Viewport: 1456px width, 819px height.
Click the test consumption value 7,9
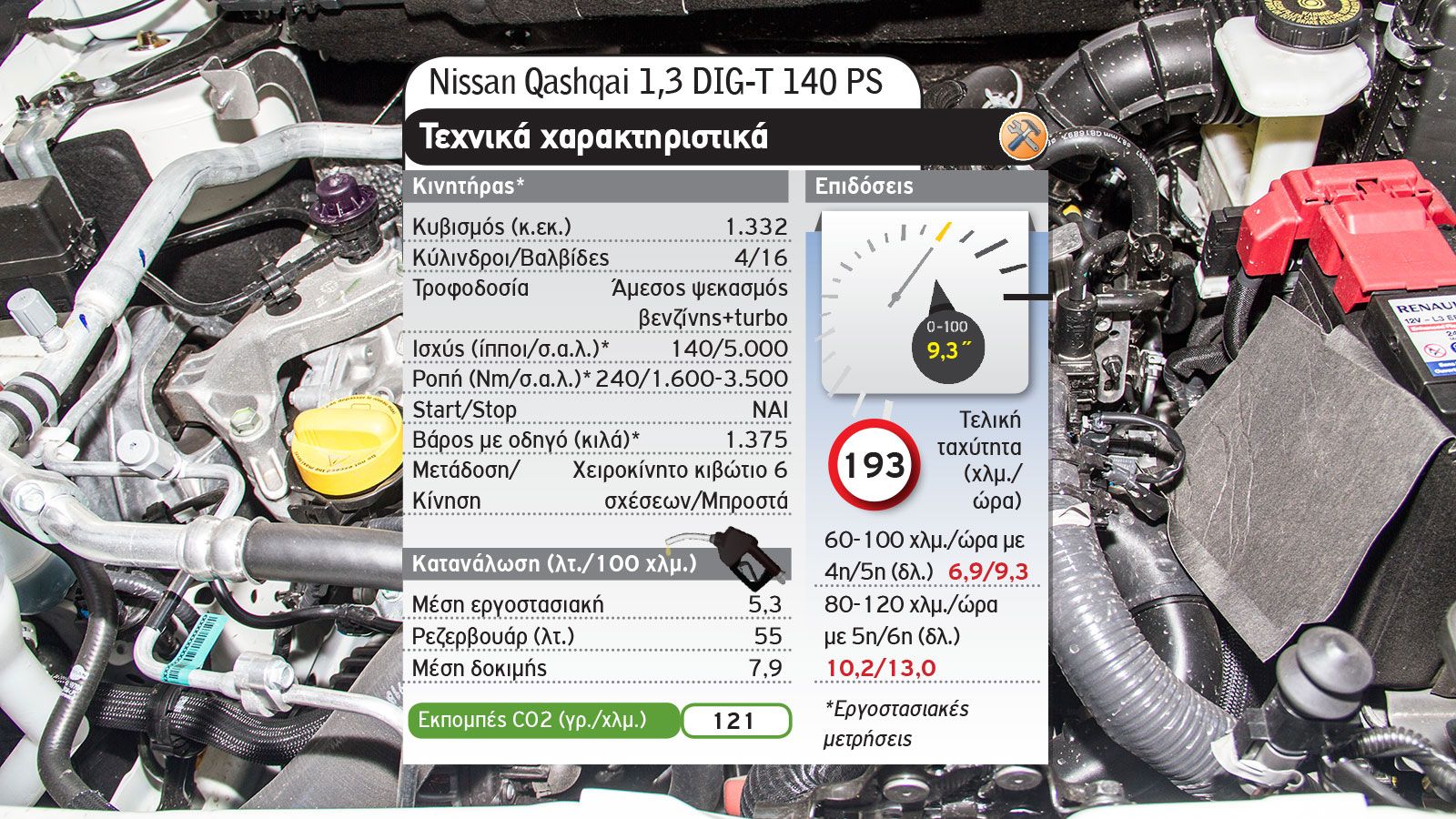(765, 668)
